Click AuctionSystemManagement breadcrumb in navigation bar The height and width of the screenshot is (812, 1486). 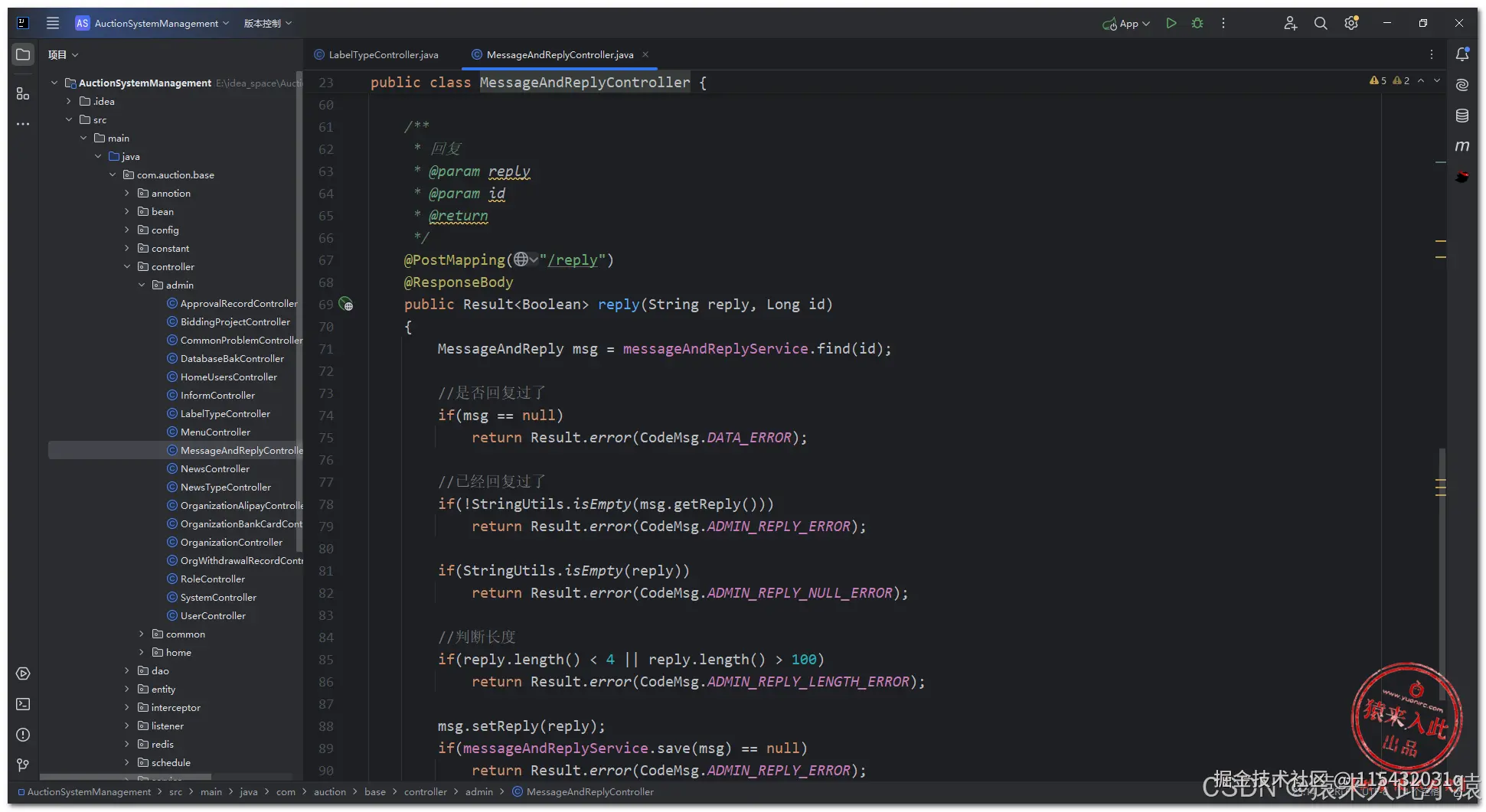click(x=84, y=792)
